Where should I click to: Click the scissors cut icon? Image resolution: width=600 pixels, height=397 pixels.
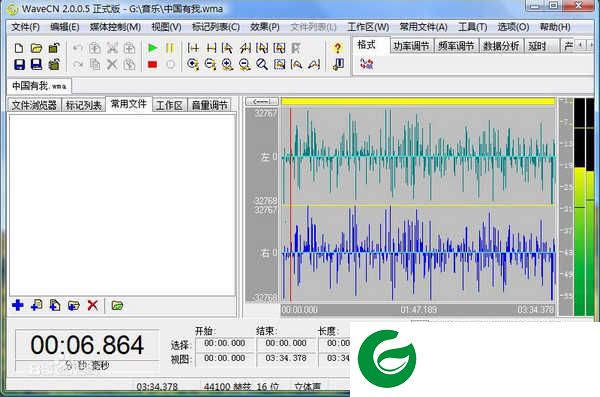[x=112, y=48]
